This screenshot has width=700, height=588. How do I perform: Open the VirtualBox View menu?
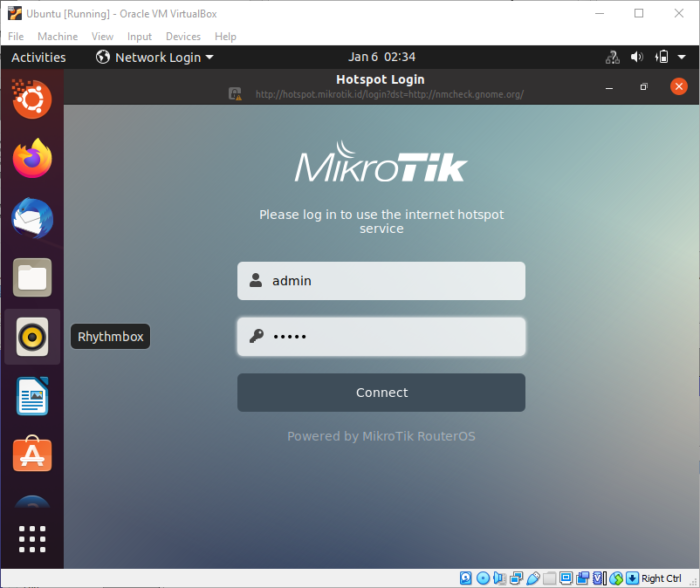point(102,36)
